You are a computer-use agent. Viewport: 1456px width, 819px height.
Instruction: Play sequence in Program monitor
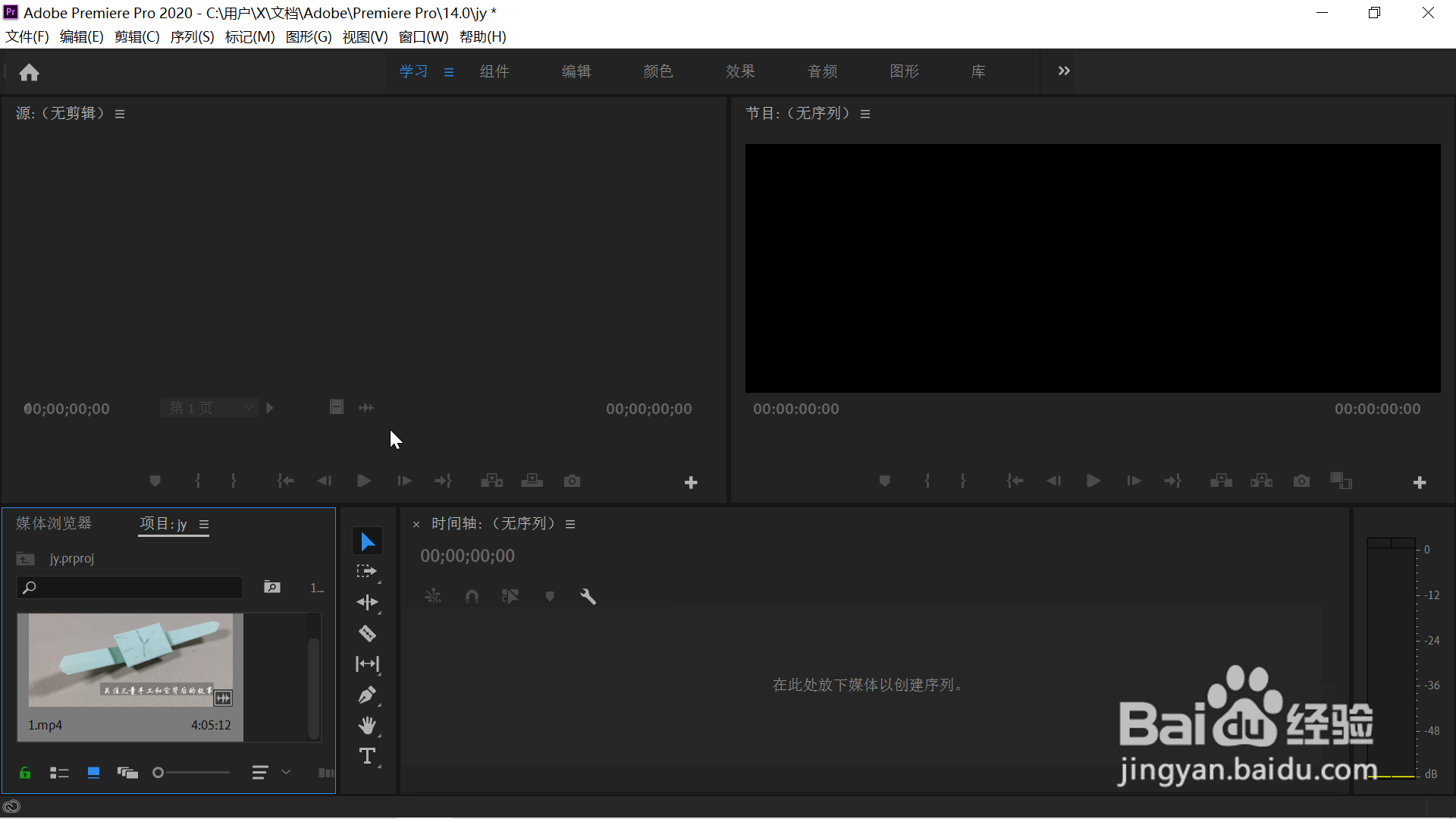pos(1093,481)
